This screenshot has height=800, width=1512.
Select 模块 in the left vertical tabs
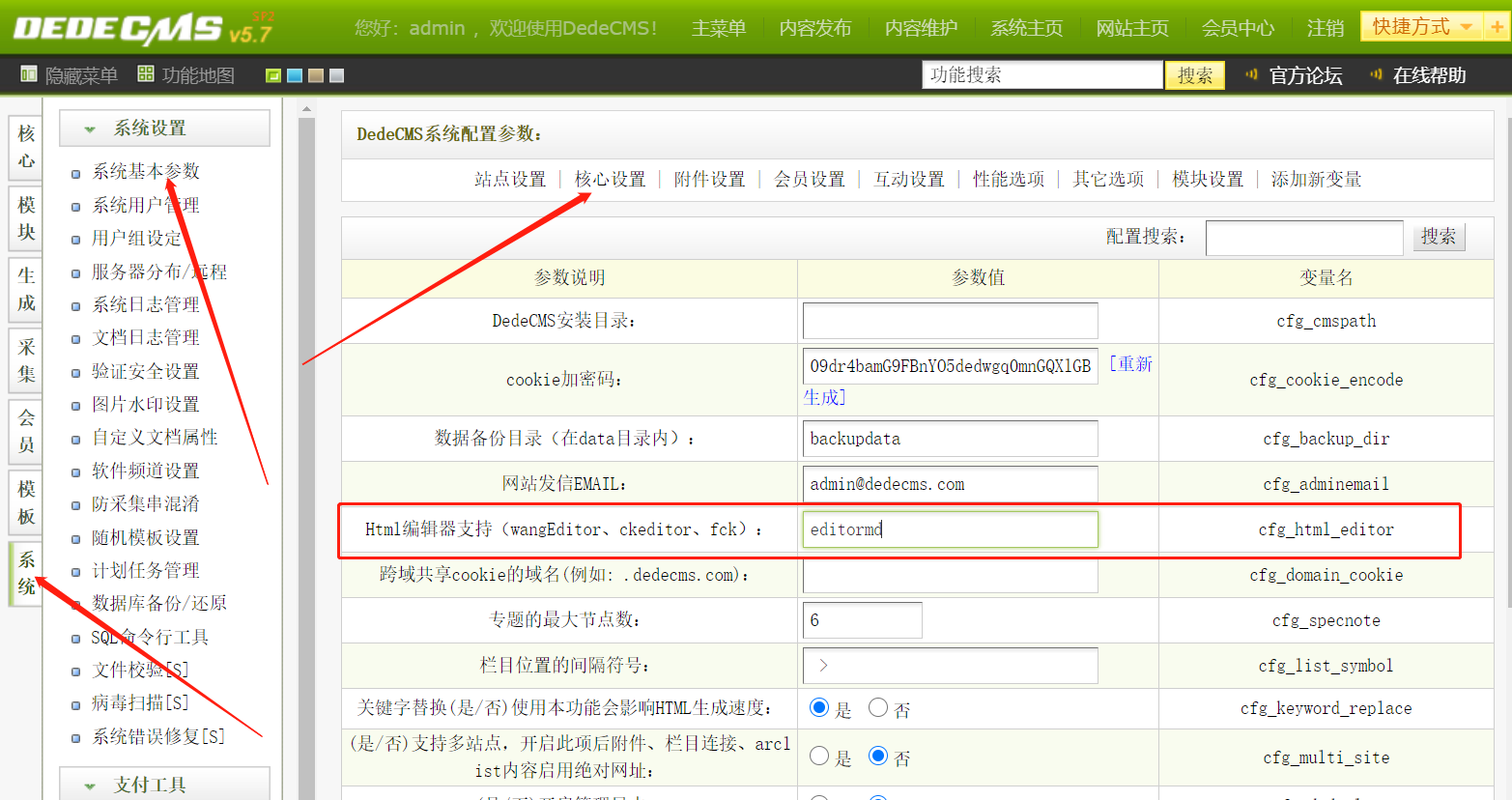click(26, 218)
